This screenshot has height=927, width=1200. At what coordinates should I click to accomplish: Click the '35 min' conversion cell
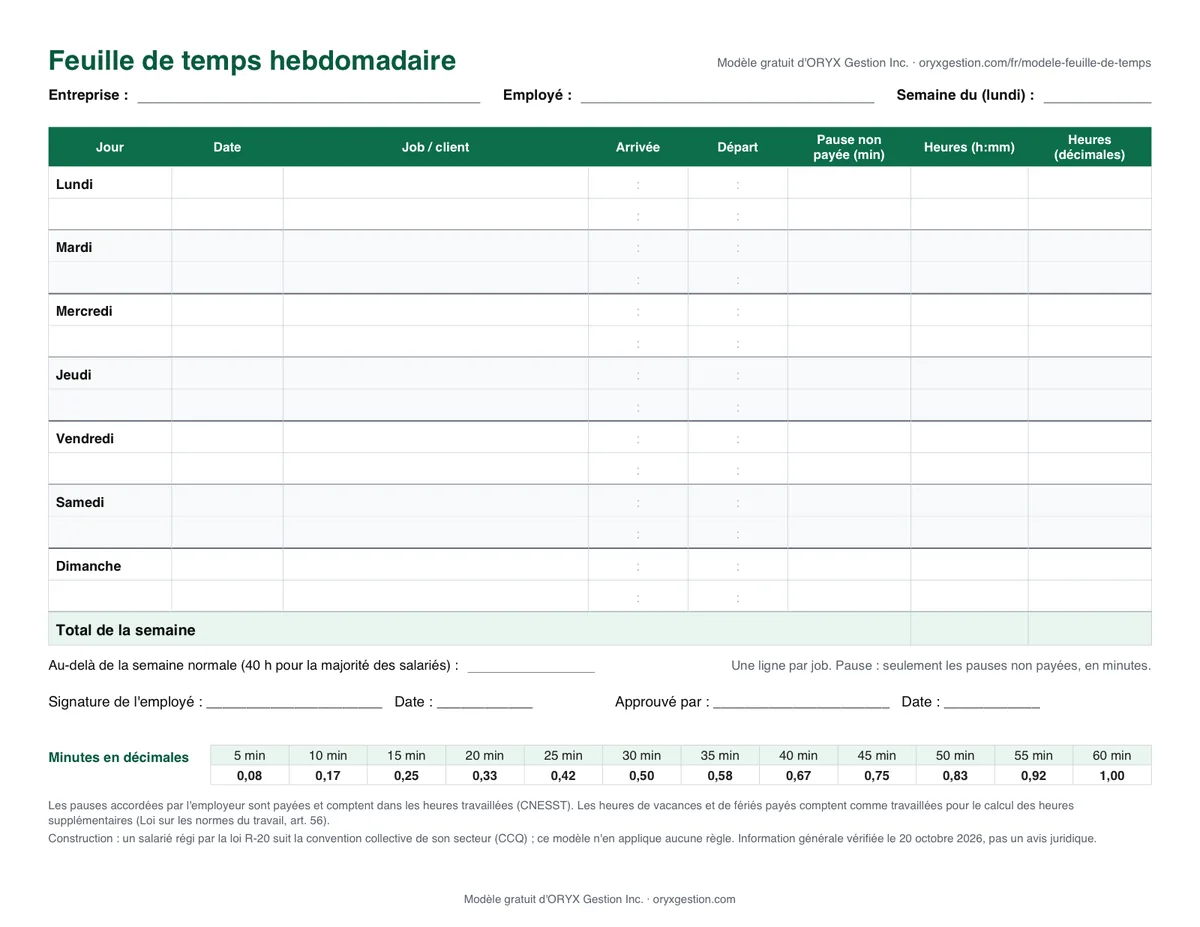(720, 755)
